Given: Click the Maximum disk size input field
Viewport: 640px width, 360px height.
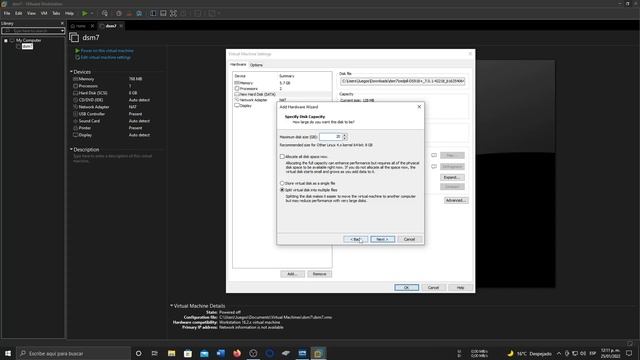Looking at the screenshot, I should point(330,137).
